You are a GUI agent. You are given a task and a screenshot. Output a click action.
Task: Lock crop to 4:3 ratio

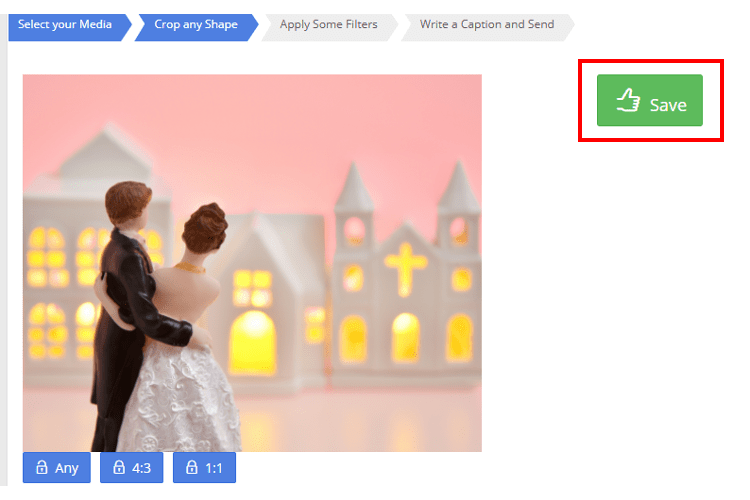point(132,467)
